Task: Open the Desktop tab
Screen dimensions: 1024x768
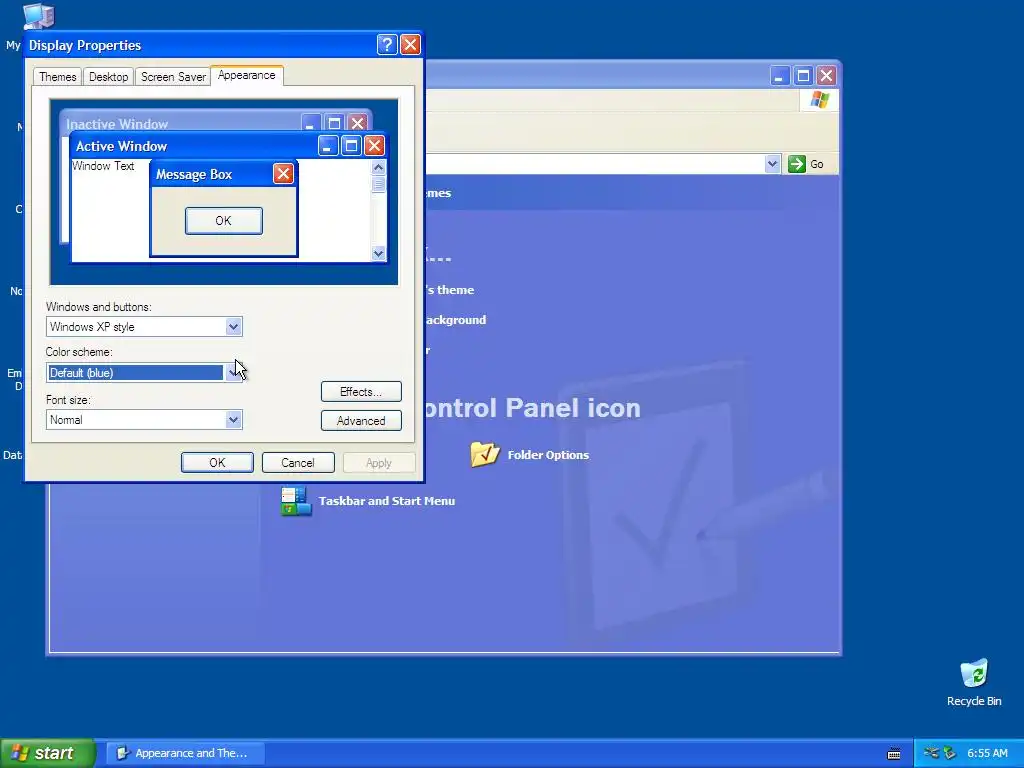Action: [108, 76]
